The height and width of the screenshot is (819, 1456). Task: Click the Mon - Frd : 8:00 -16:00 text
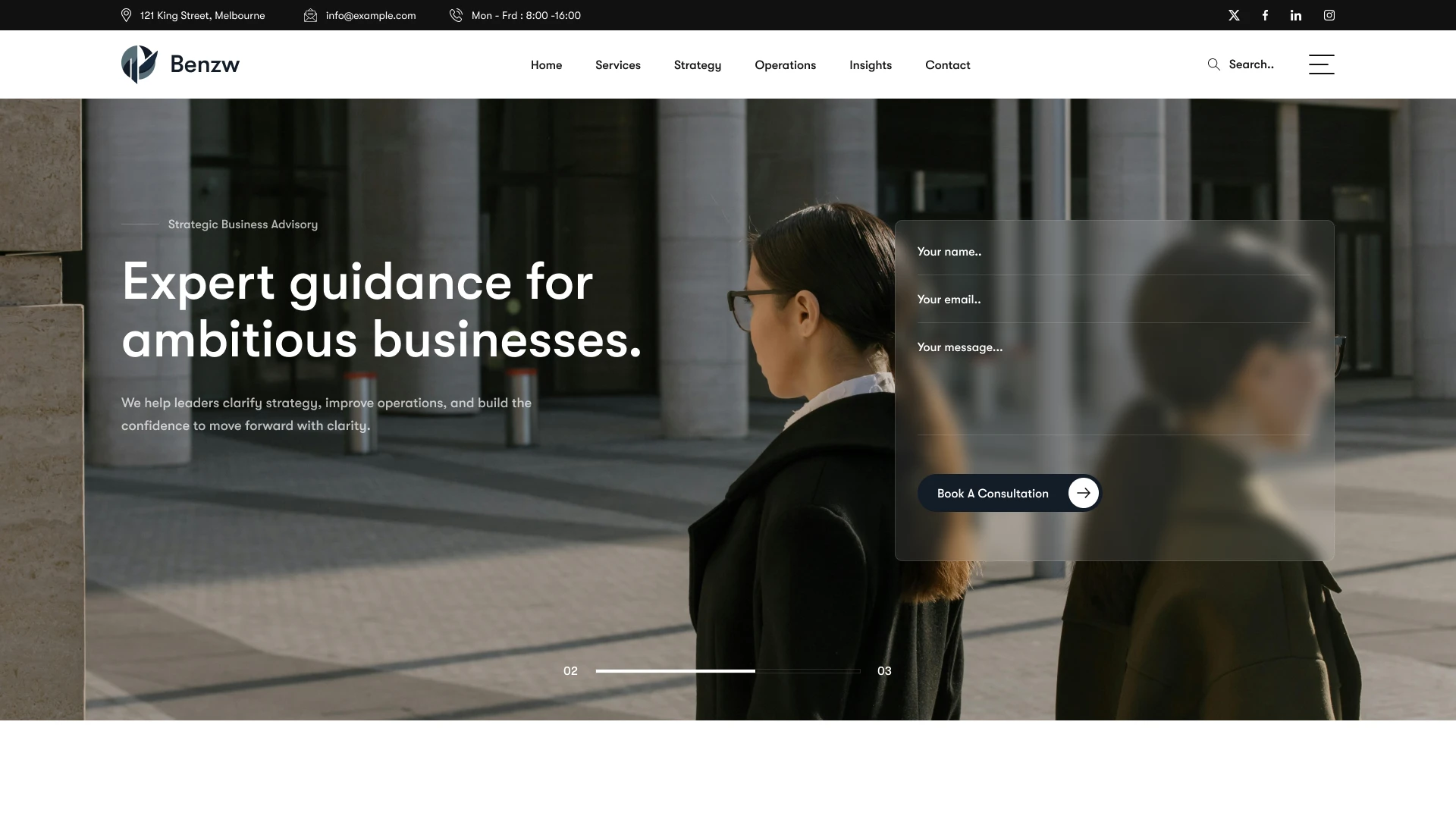click(526, 15)
